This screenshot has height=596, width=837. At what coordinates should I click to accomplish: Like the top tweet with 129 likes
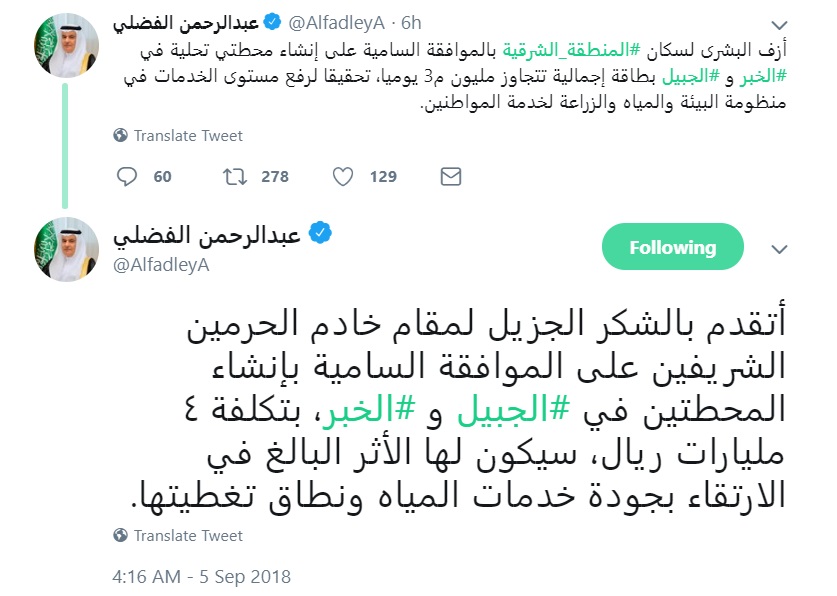pyautogui.click(x=343, y=177)
